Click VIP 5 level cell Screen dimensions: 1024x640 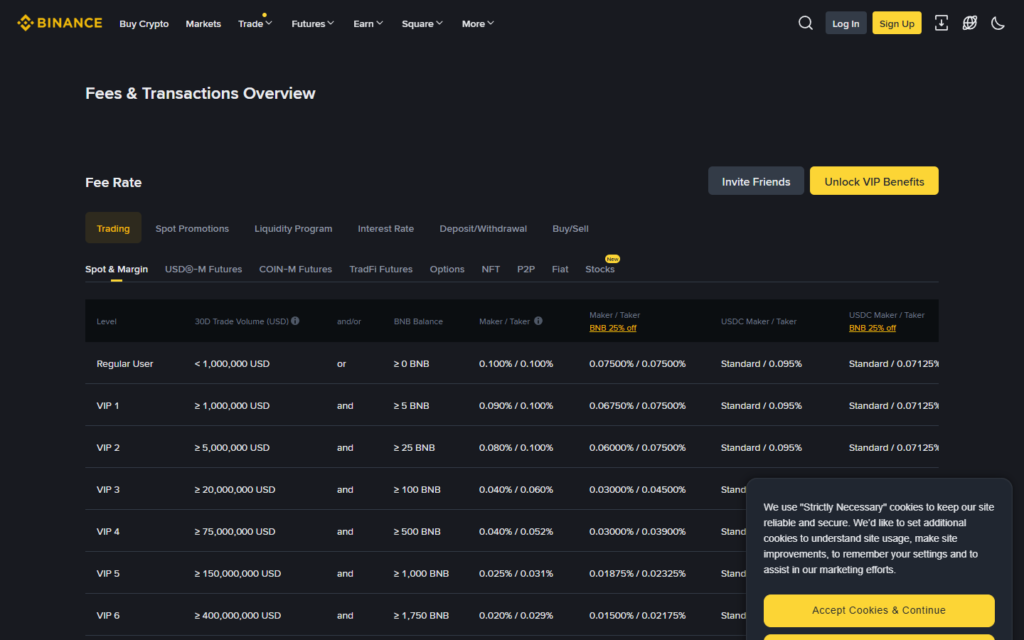pos(108,573)
